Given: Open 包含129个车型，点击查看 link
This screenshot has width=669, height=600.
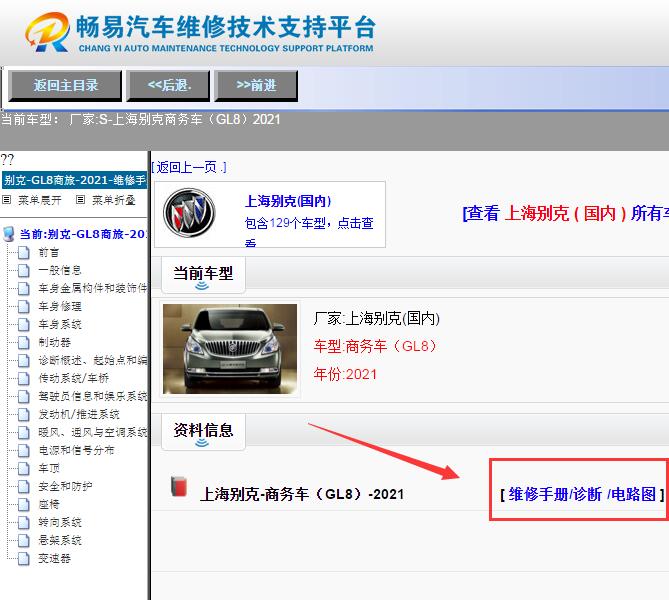Looking at the screenshot, I should point(309,232).
